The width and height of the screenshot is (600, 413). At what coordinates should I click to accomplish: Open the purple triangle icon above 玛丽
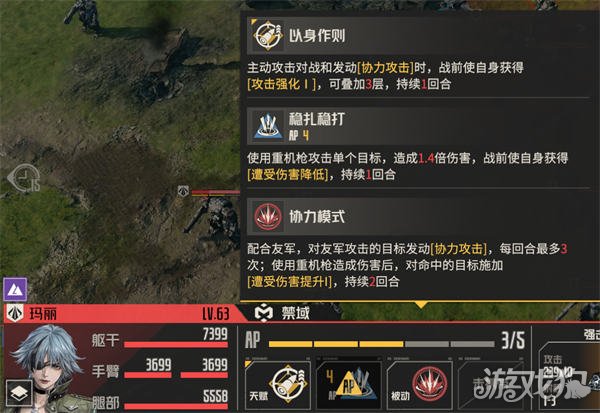coord(15,290)
